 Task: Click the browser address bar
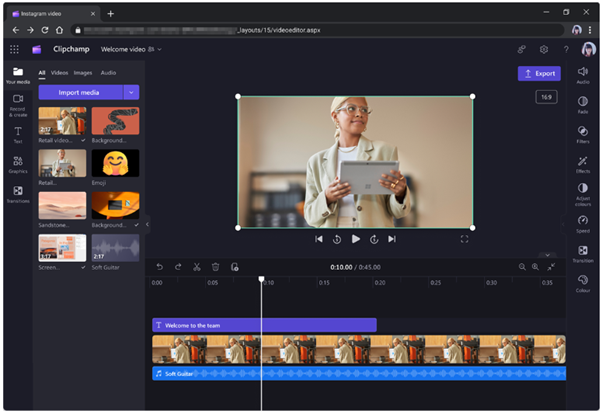coord(318,30)
